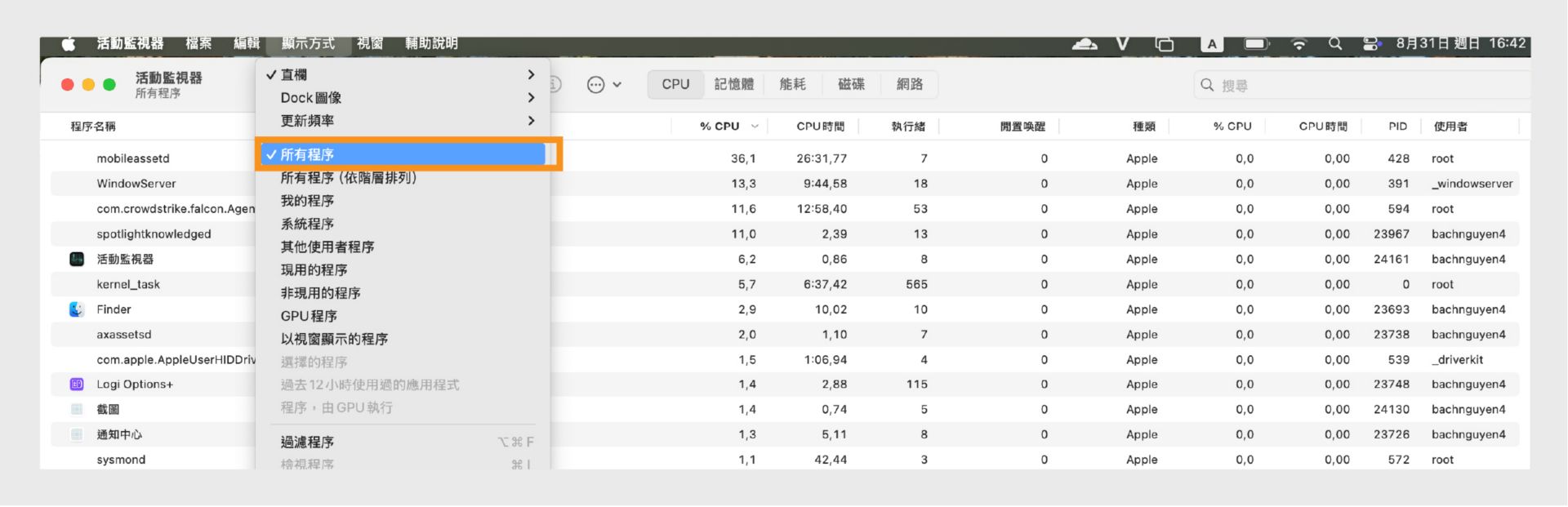1568x507 pixels.
Task: Select the checked 所有程序 menu item
Action: [404, 154]
